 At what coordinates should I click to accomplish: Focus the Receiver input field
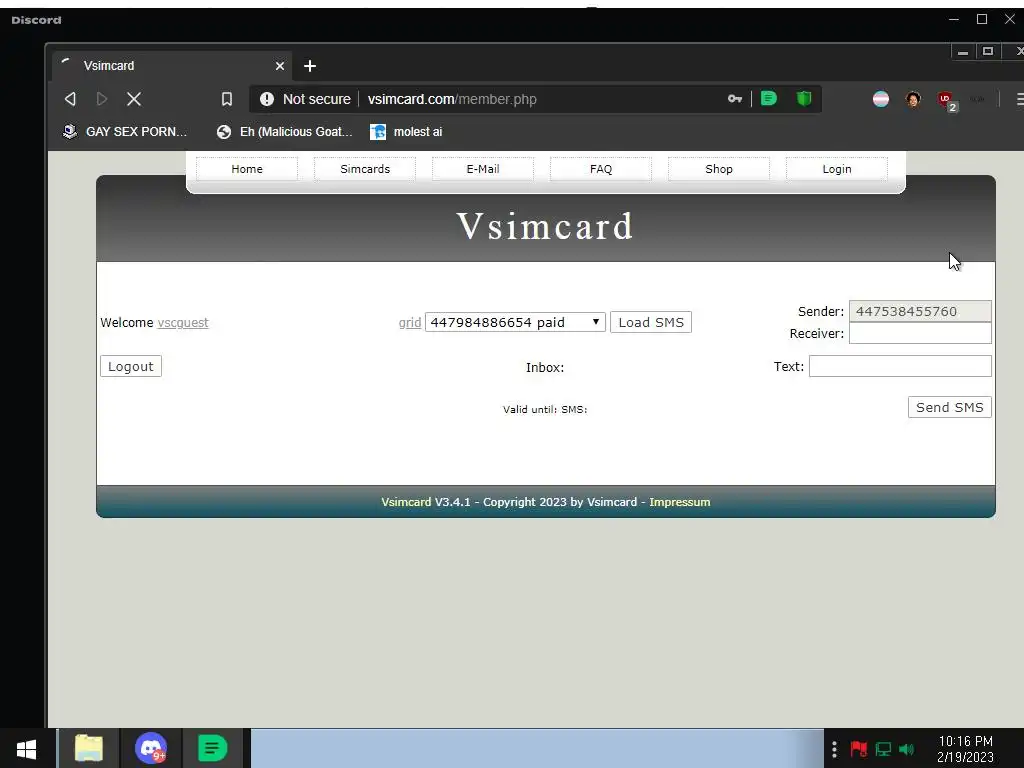(x=920, y=333)
